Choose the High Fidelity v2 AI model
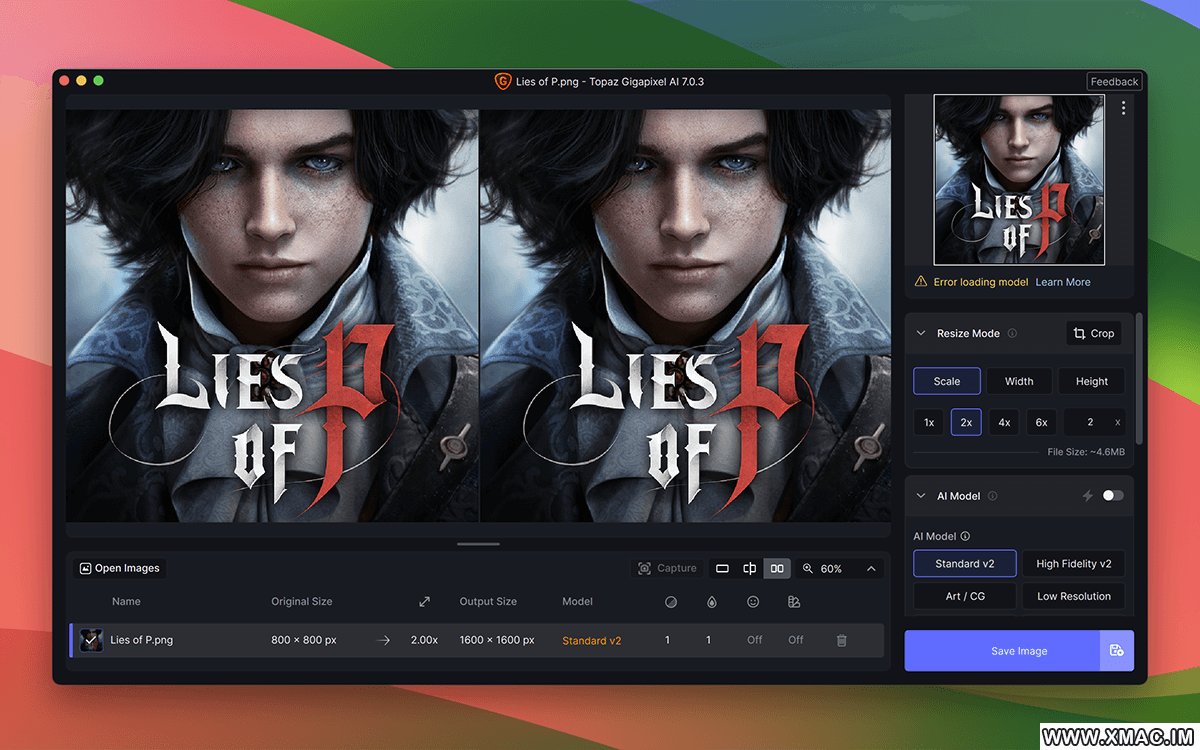Image resolution: width=1200 pixels, height=750 pixels. coord(1074,564)
